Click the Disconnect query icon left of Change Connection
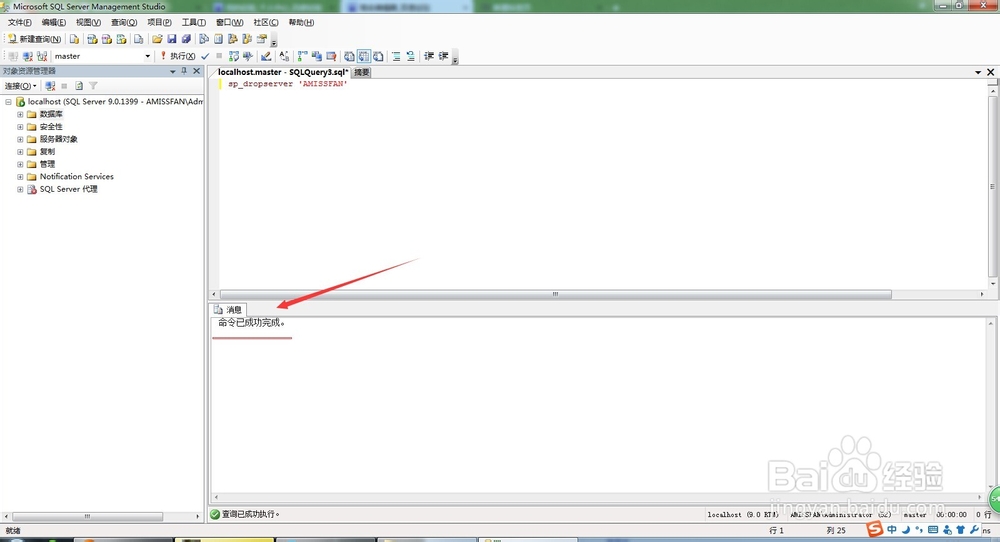1000x542 pixels. coord(28,56)
